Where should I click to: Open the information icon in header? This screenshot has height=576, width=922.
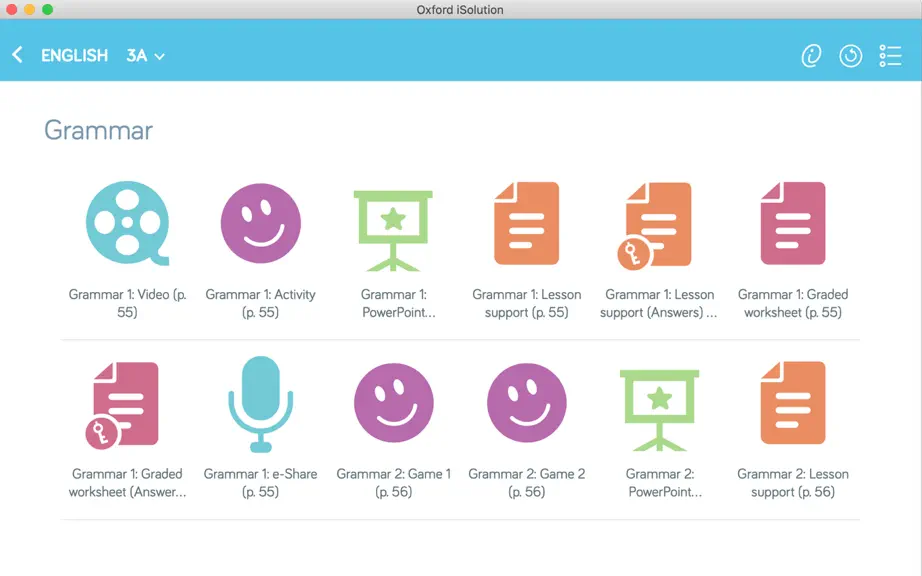pyautogui.click(x=811, y=56)
